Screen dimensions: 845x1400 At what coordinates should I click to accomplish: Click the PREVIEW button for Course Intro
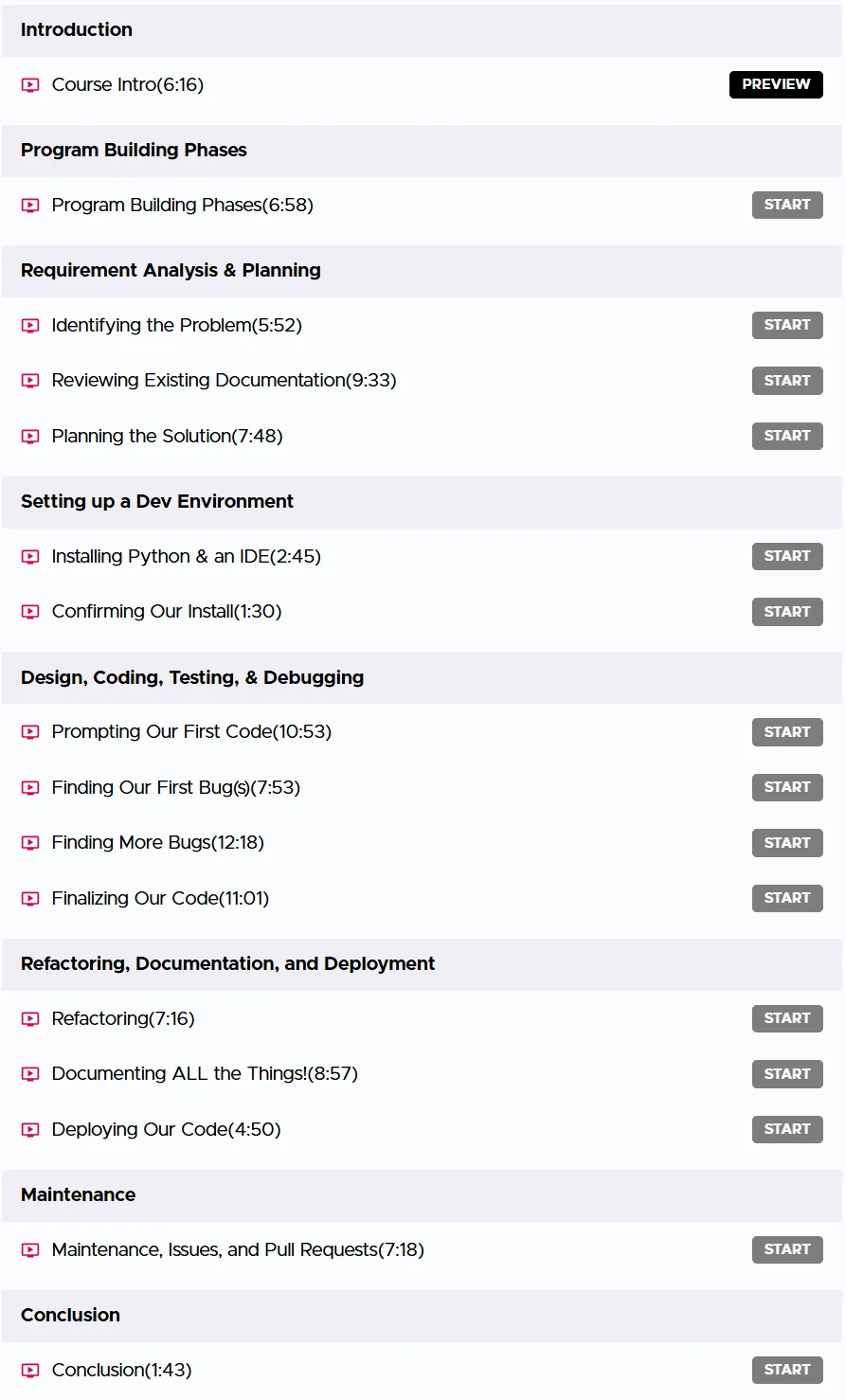point(776,84)
